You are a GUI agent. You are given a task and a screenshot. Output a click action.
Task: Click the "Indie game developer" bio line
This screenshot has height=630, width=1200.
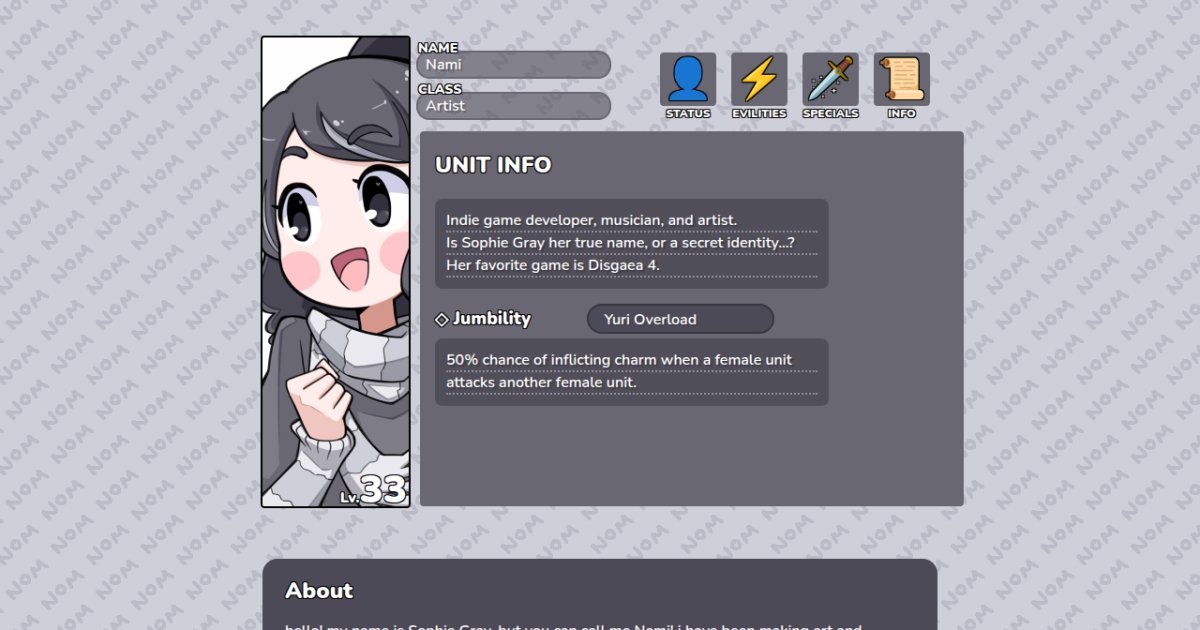(x=591, y=220)
